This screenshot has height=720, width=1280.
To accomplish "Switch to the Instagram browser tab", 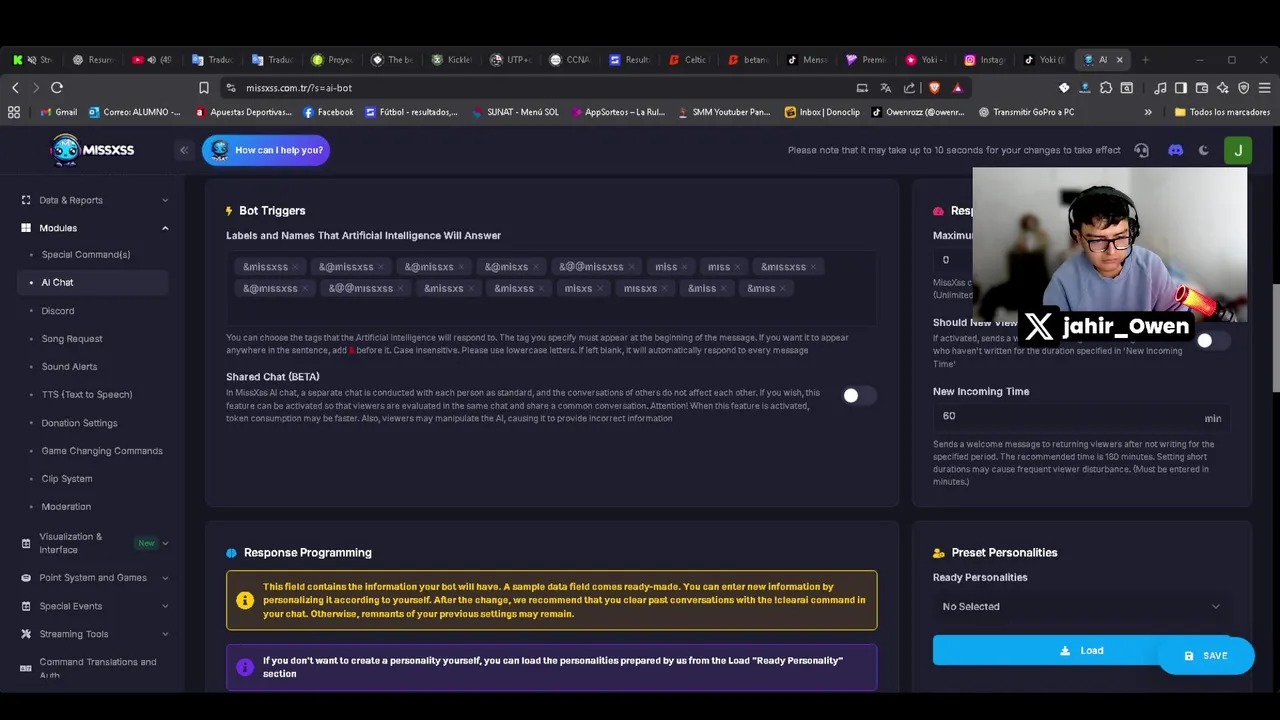I will click(x=984, y=60).
